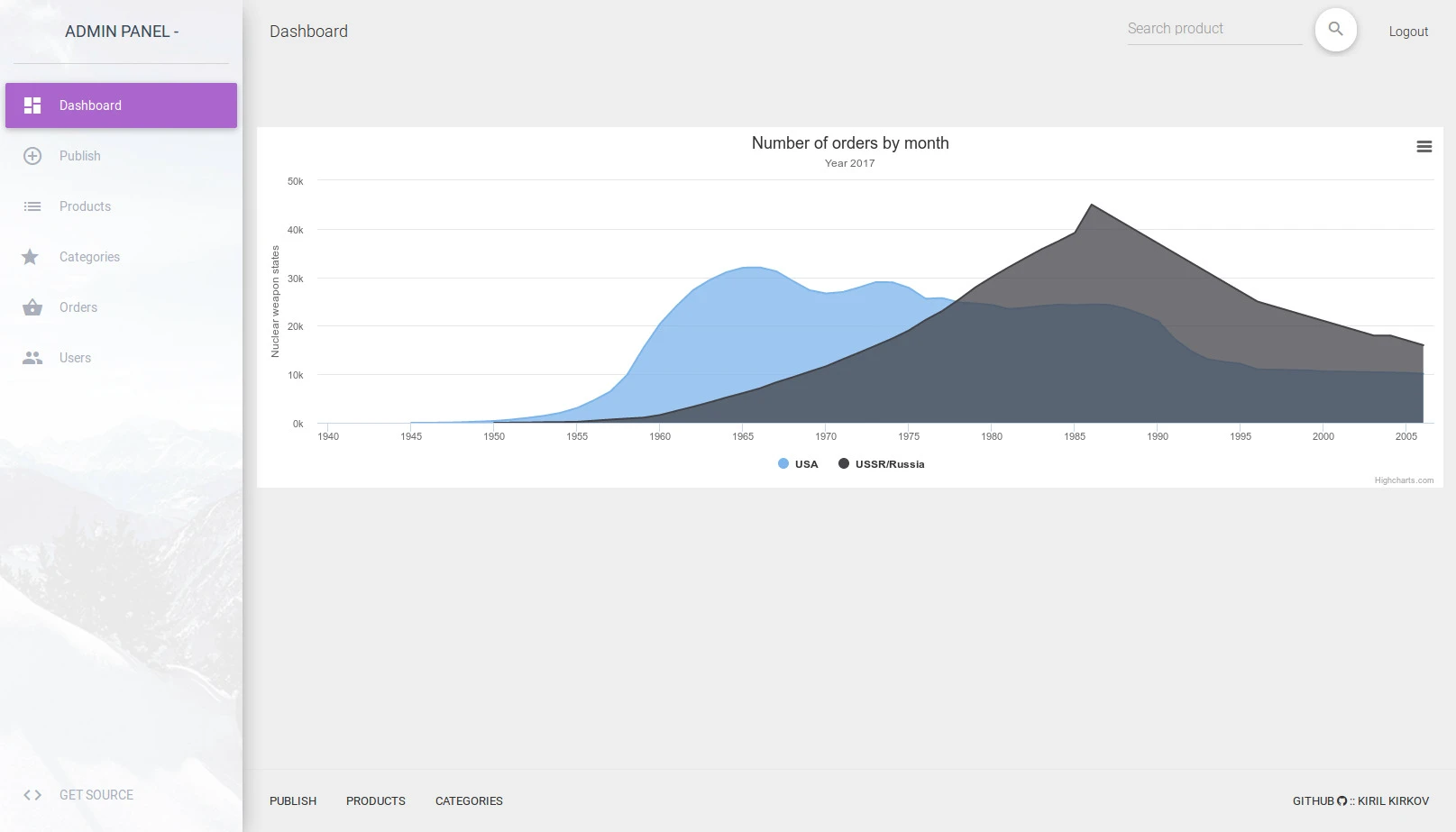Focus the Search product field
Screen dimensions: 1456x832
coord(1214,29)
